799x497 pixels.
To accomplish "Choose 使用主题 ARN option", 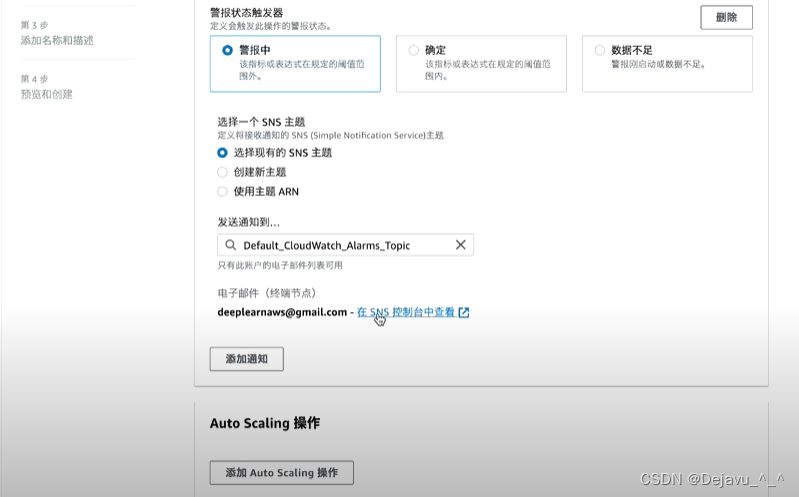I will pos(222,192).
